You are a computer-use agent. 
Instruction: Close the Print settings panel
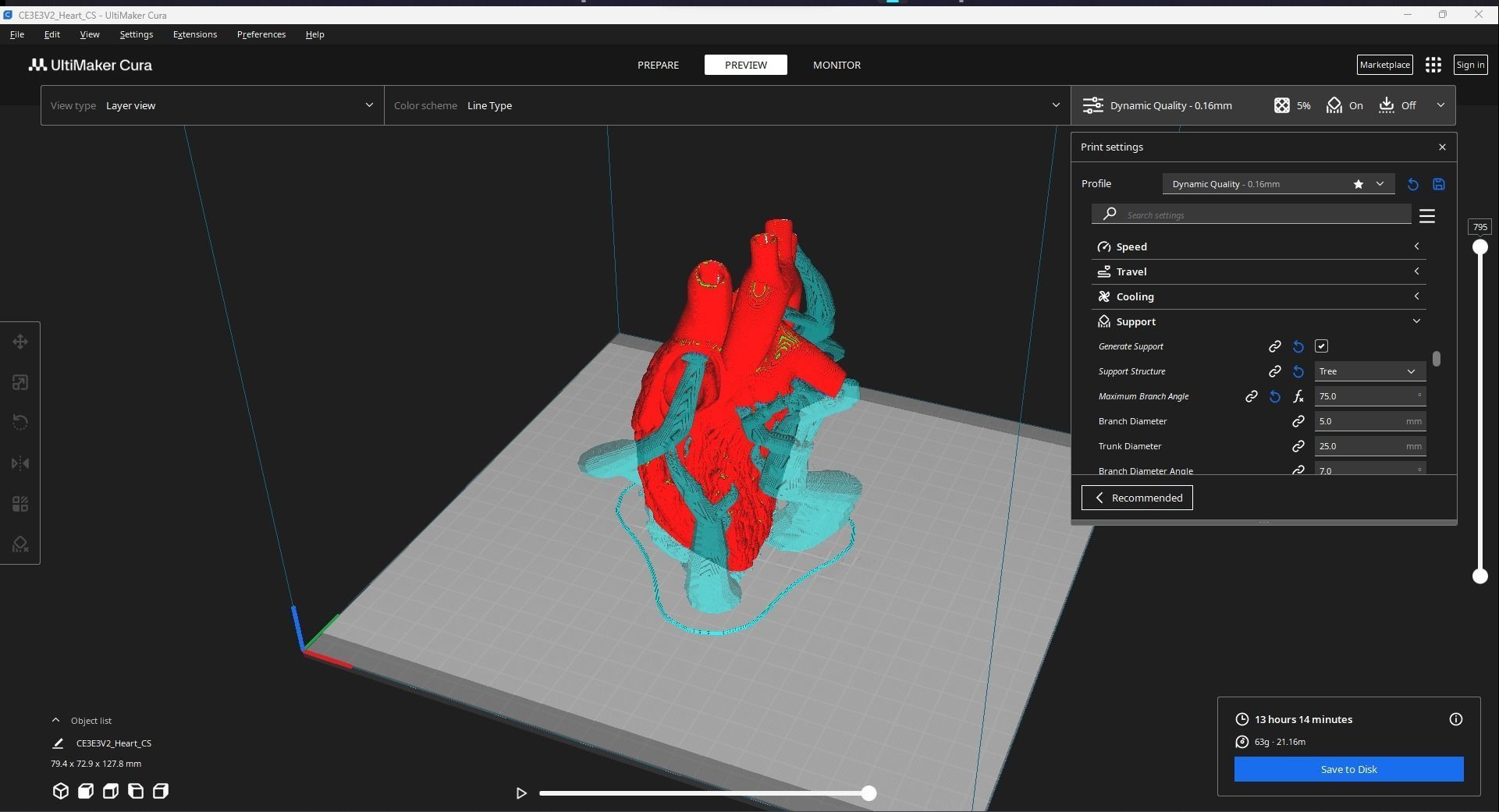(1442, 147)
